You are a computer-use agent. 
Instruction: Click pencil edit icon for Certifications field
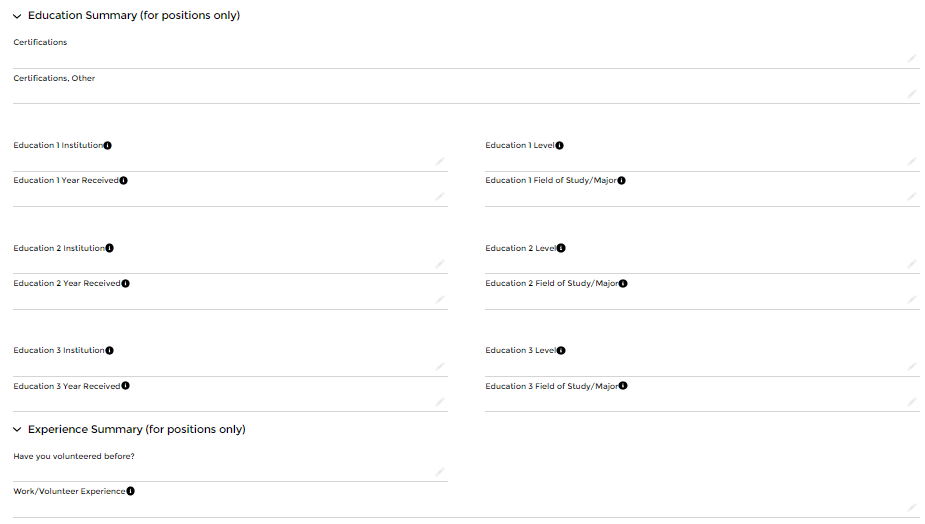pos(912,59)
